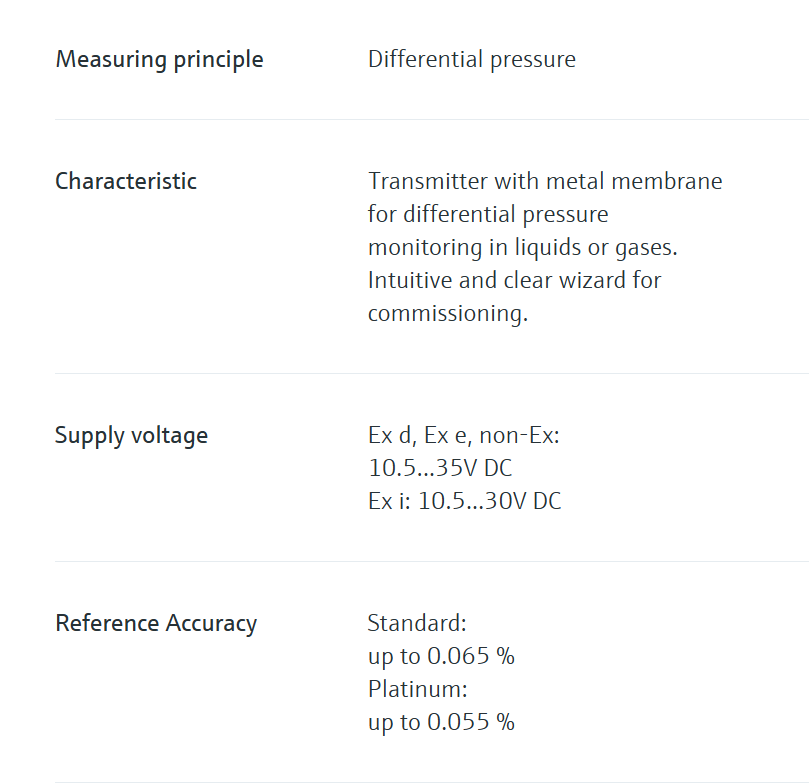Click the Reference Accuracy label
The height and width of the screenshot is (783, 809).
pyautogui.click(x=156, y=624)
